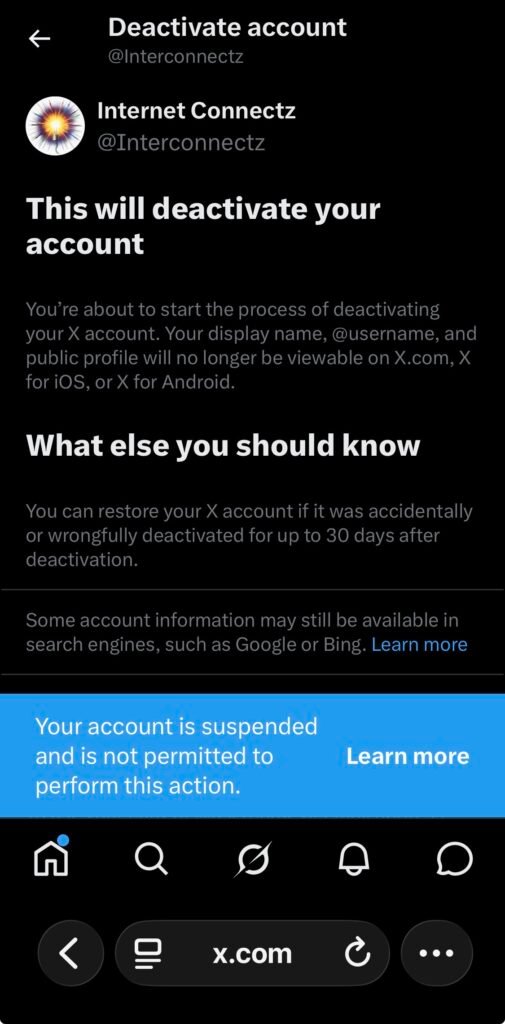Open the Notifications bell icon

point(353,859)
